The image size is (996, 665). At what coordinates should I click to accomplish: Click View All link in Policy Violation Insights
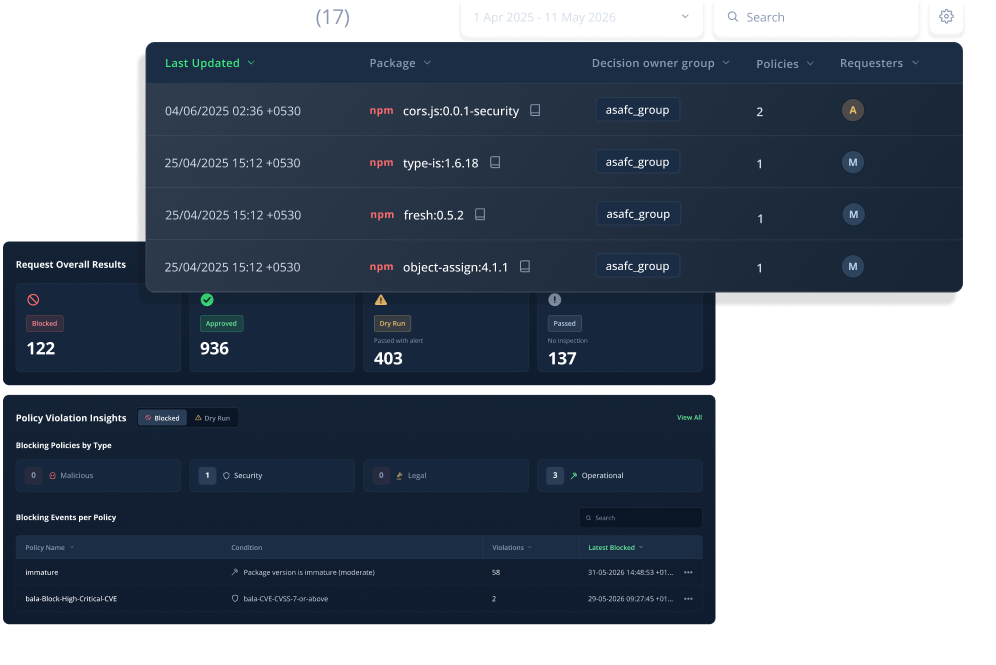(x=689, y=417)
